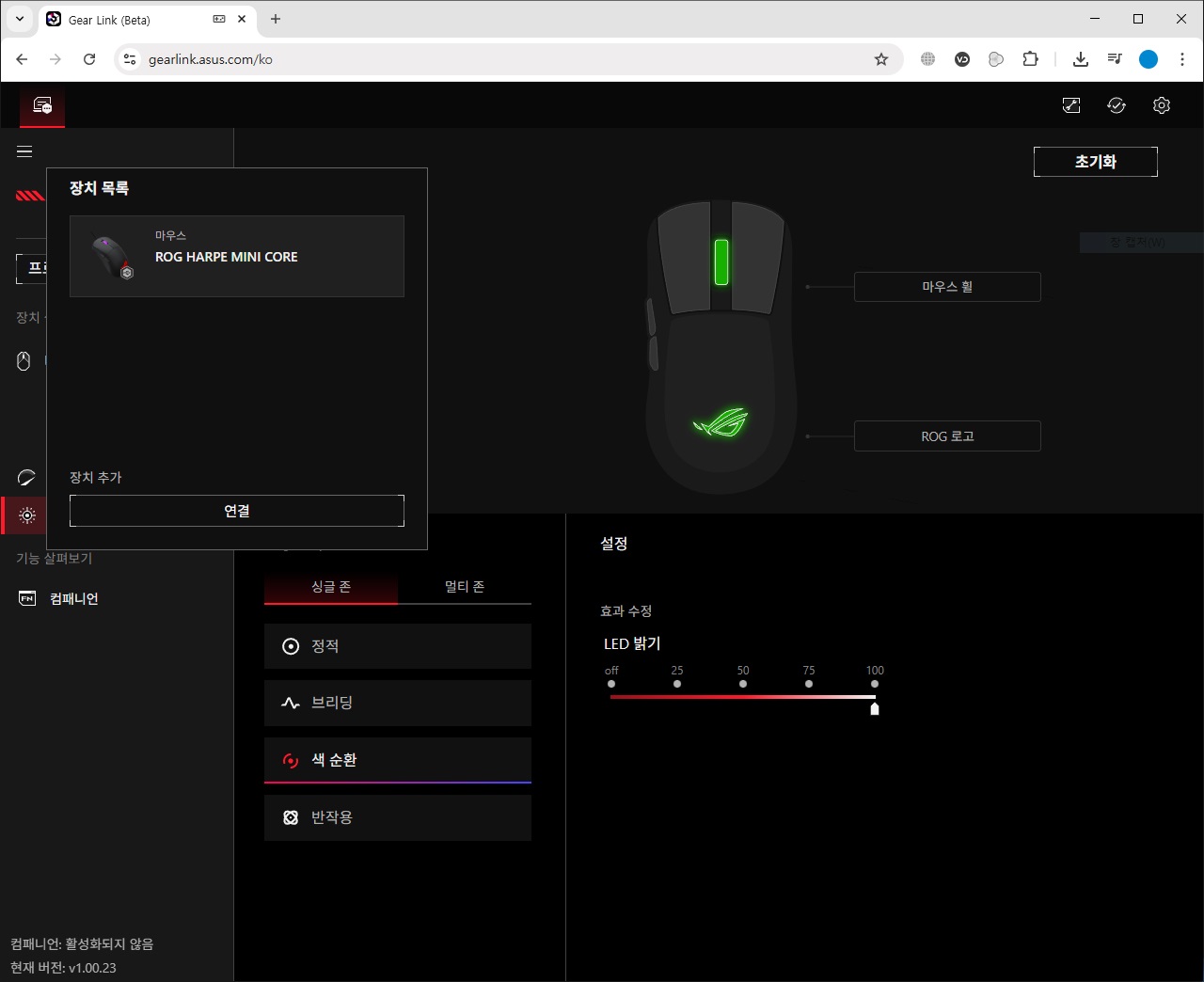Click the 기능 살펴보기 label

(x=55, y=559)
